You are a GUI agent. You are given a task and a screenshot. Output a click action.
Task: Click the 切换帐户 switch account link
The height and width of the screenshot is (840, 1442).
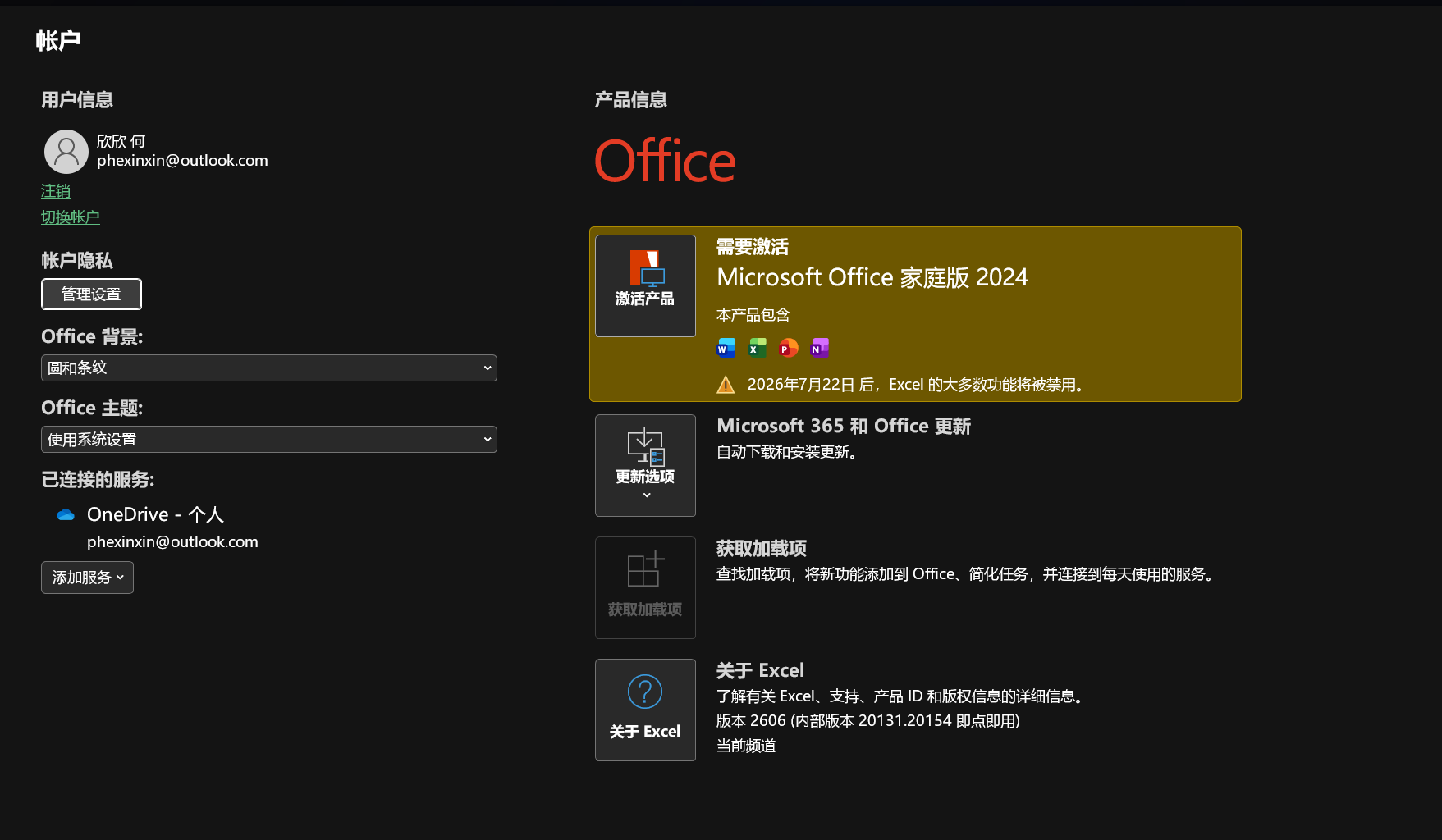pyautogui.click(x=71, y=217)
